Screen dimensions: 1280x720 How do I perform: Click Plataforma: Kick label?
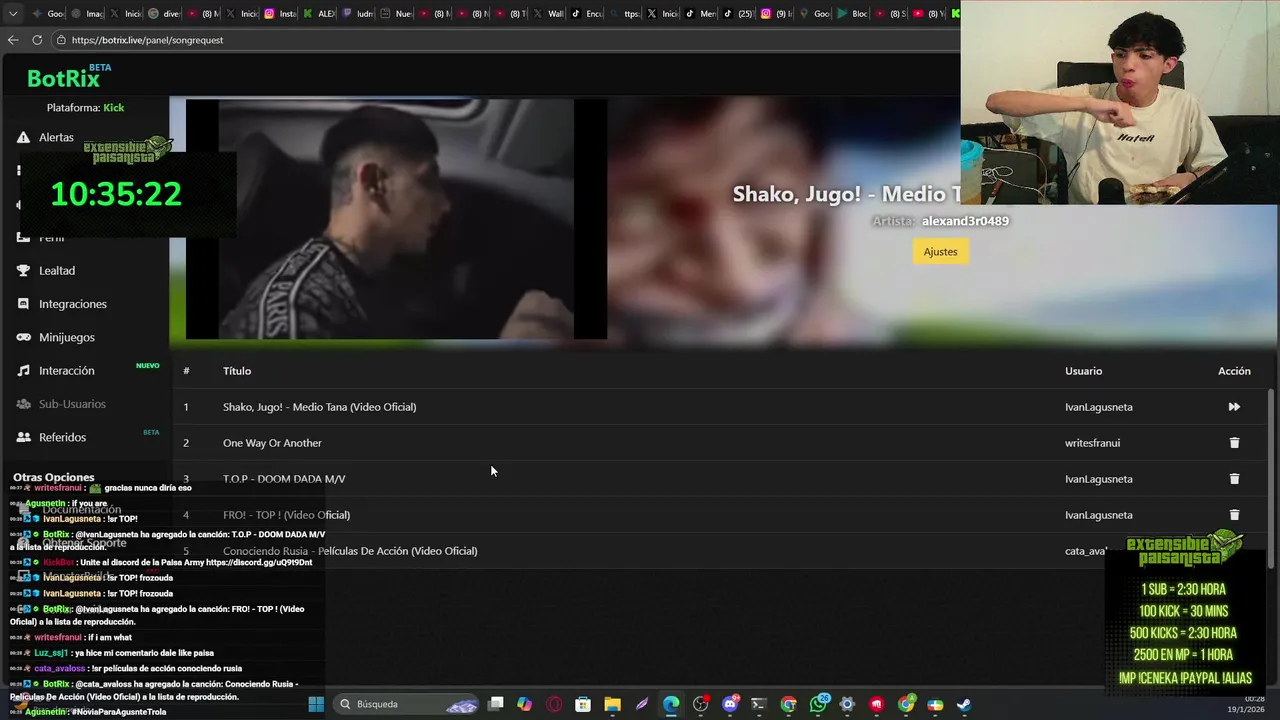(85, 107)
